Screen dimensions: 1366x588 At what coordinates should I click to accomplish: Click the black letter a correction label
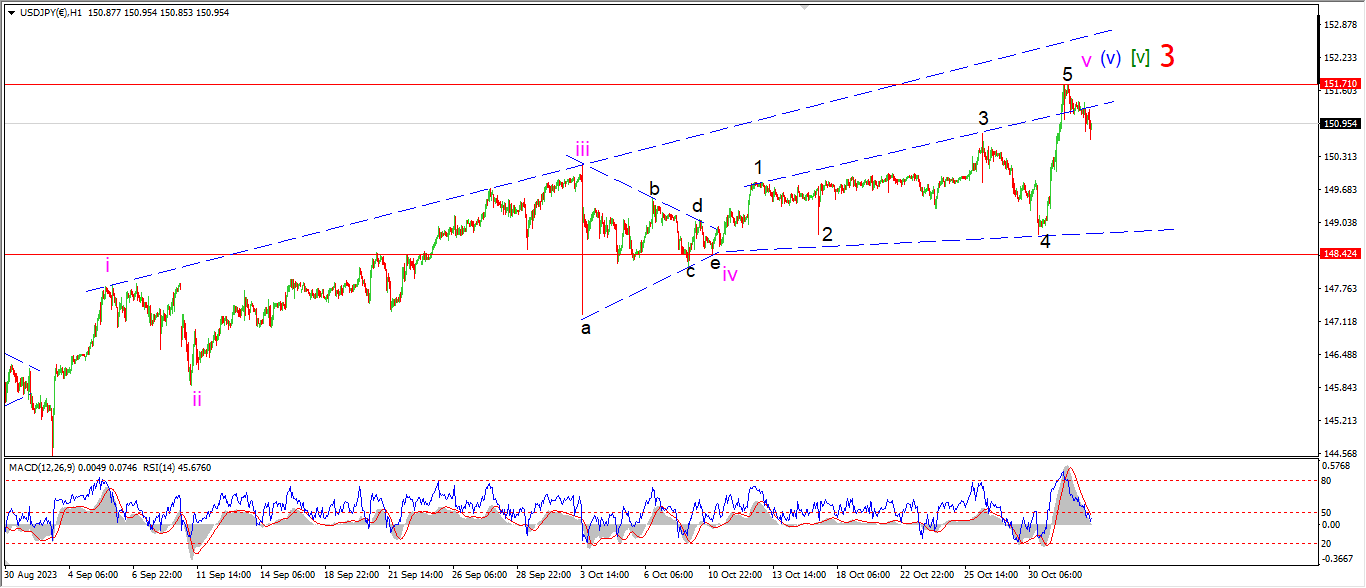[586, 328]
